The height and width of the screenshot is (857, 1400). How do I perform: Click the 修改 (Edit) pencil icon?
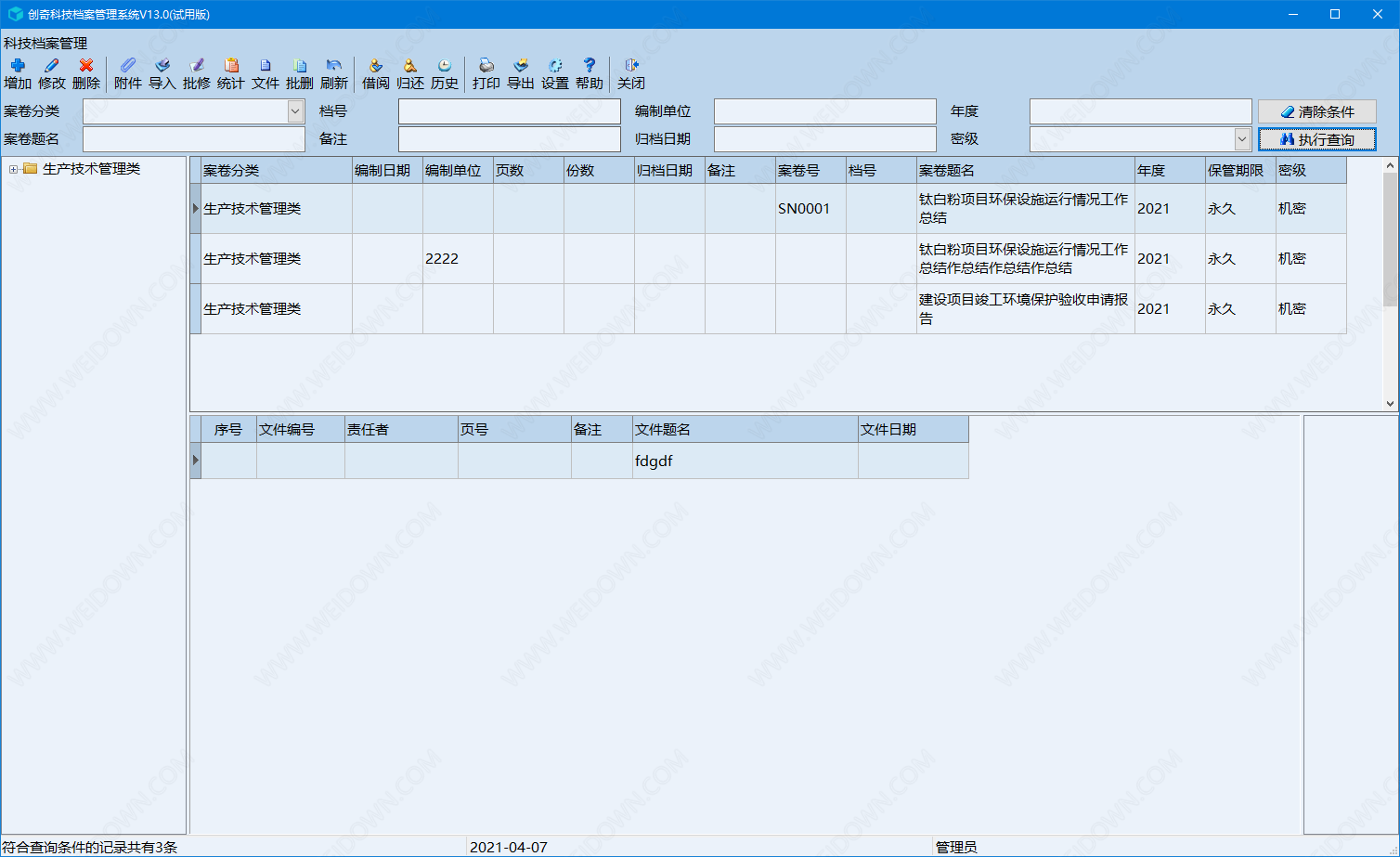52,73
